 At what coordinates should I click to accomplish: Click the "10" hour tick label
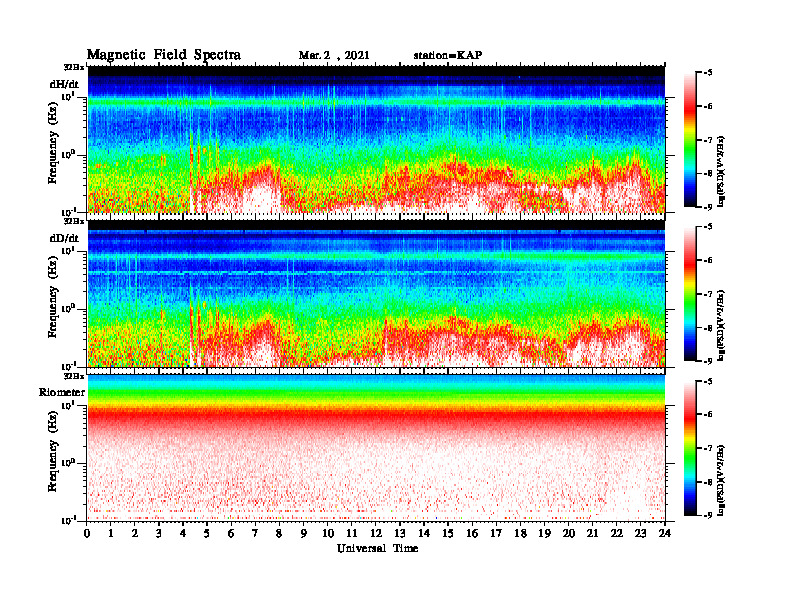coord(328,533)
